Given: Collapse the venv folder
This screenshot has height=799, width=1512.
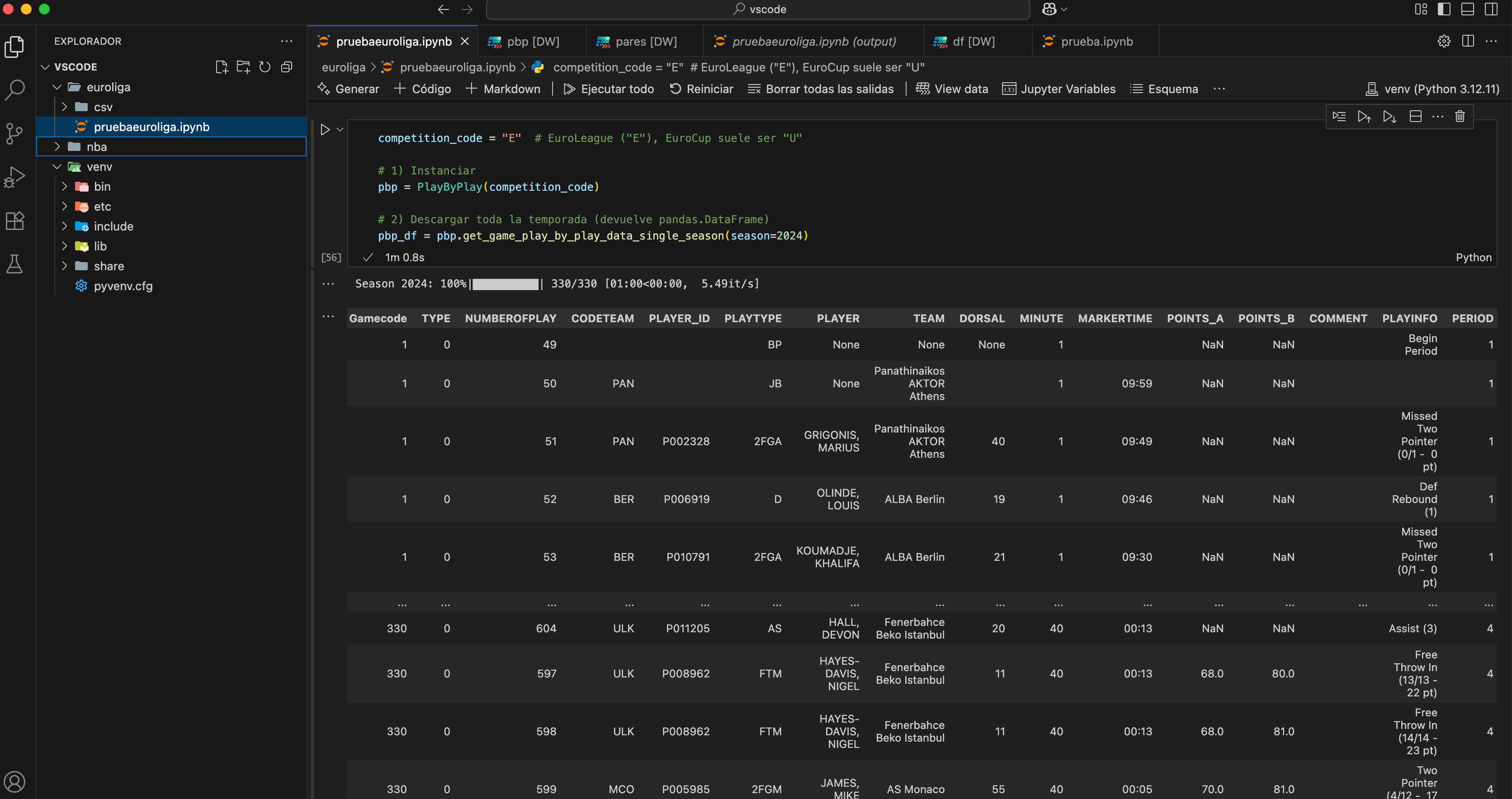Looking at the screenshot, I should point(57,167).
